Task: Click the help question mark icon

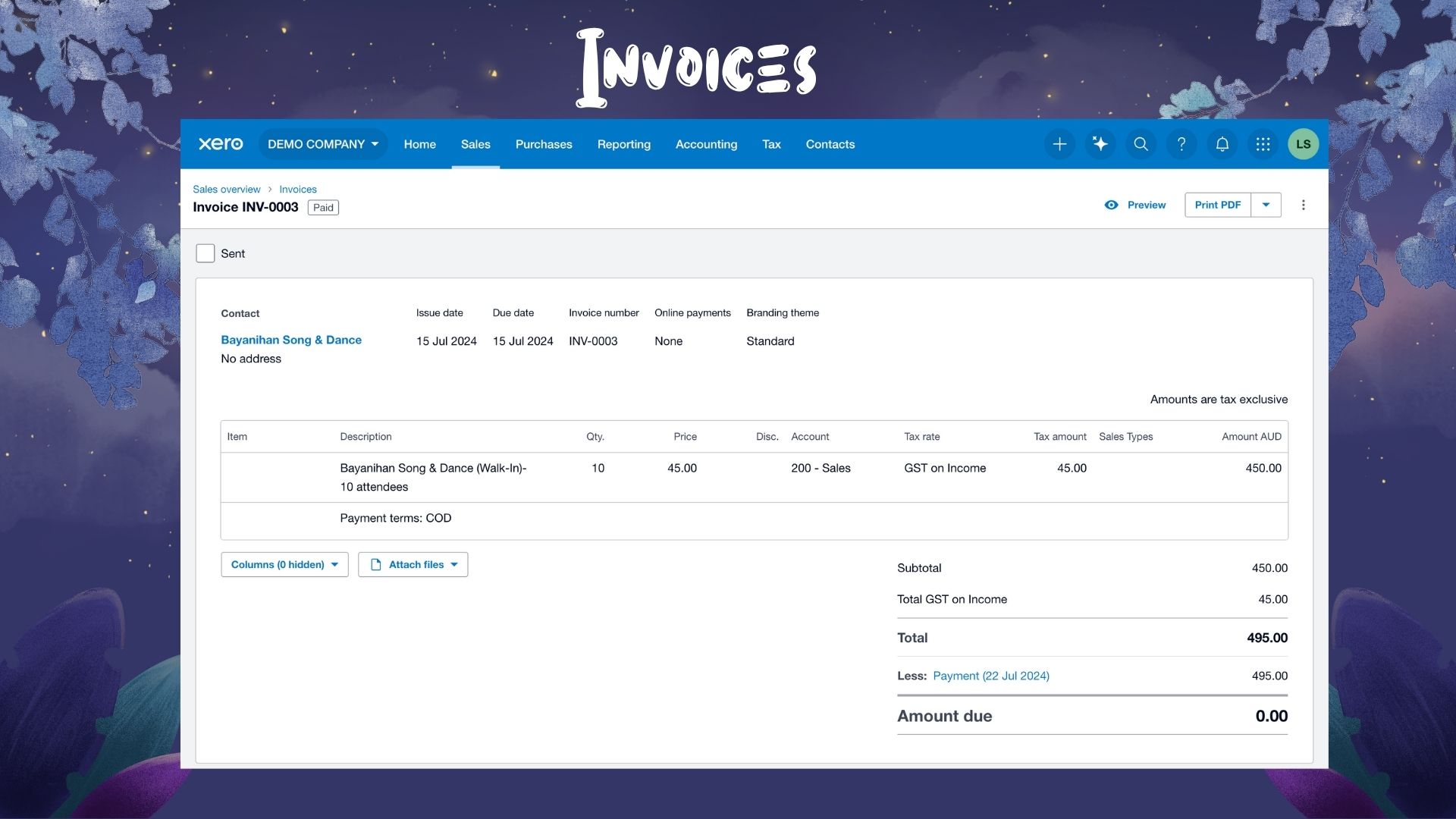Action: click(x=1181, y=144)
